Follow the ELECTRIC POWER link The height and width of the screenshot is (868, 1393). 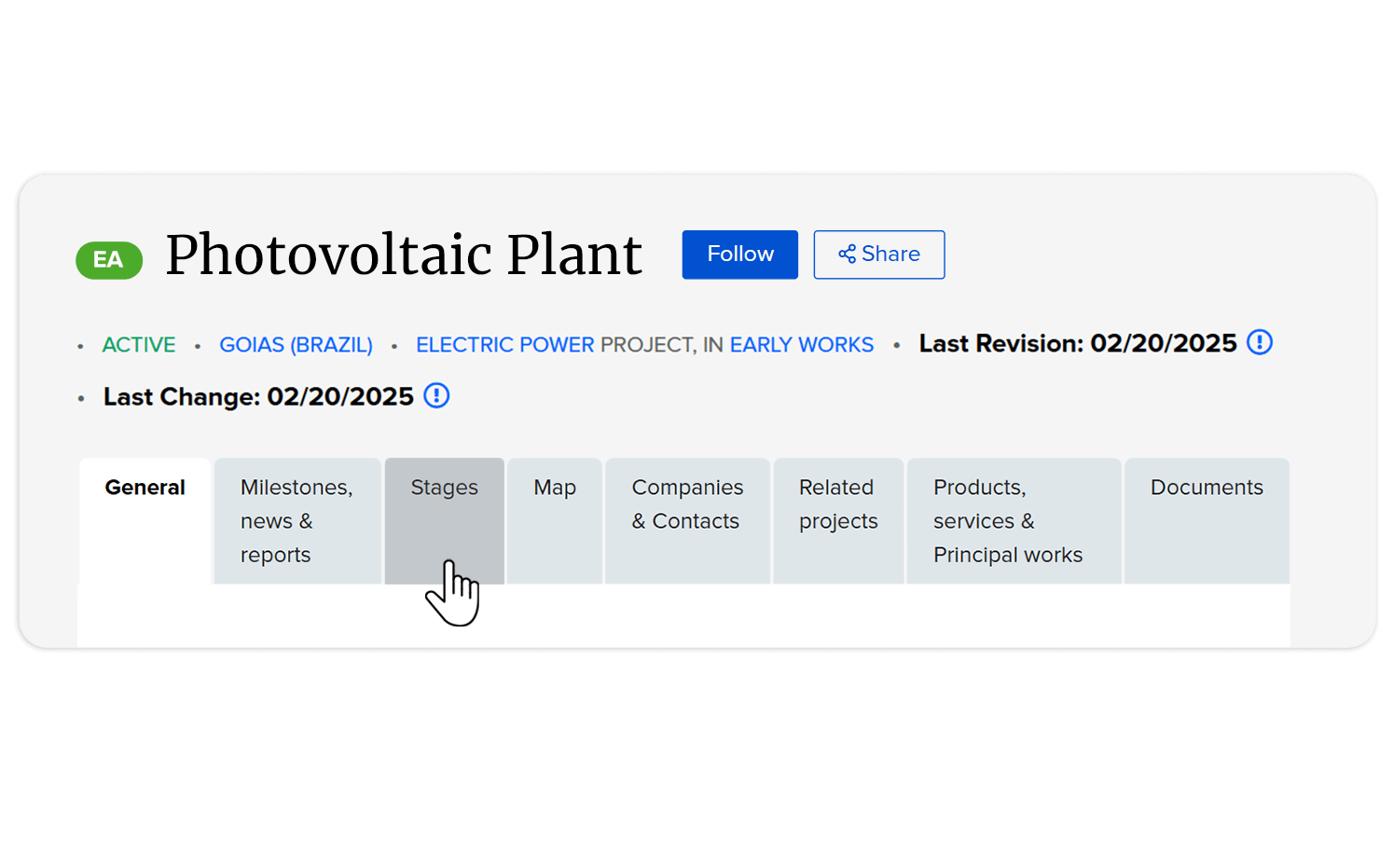coord(504,345)
